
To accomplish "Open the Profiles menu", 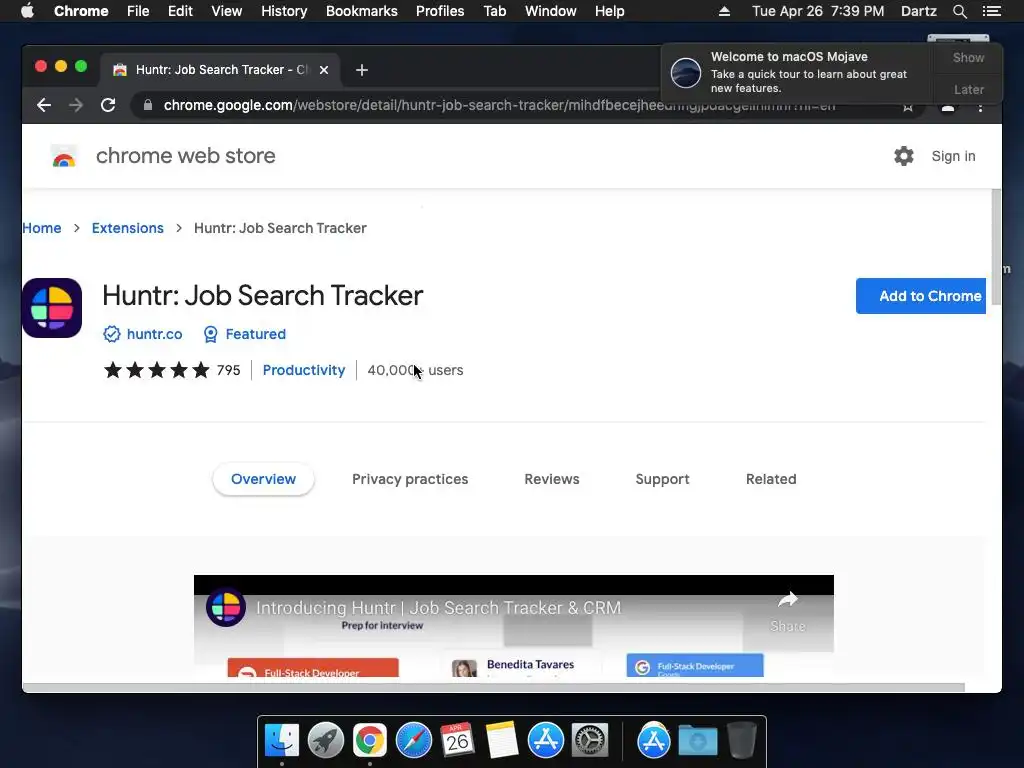I will pyautogui.click(x=440, y=11).
